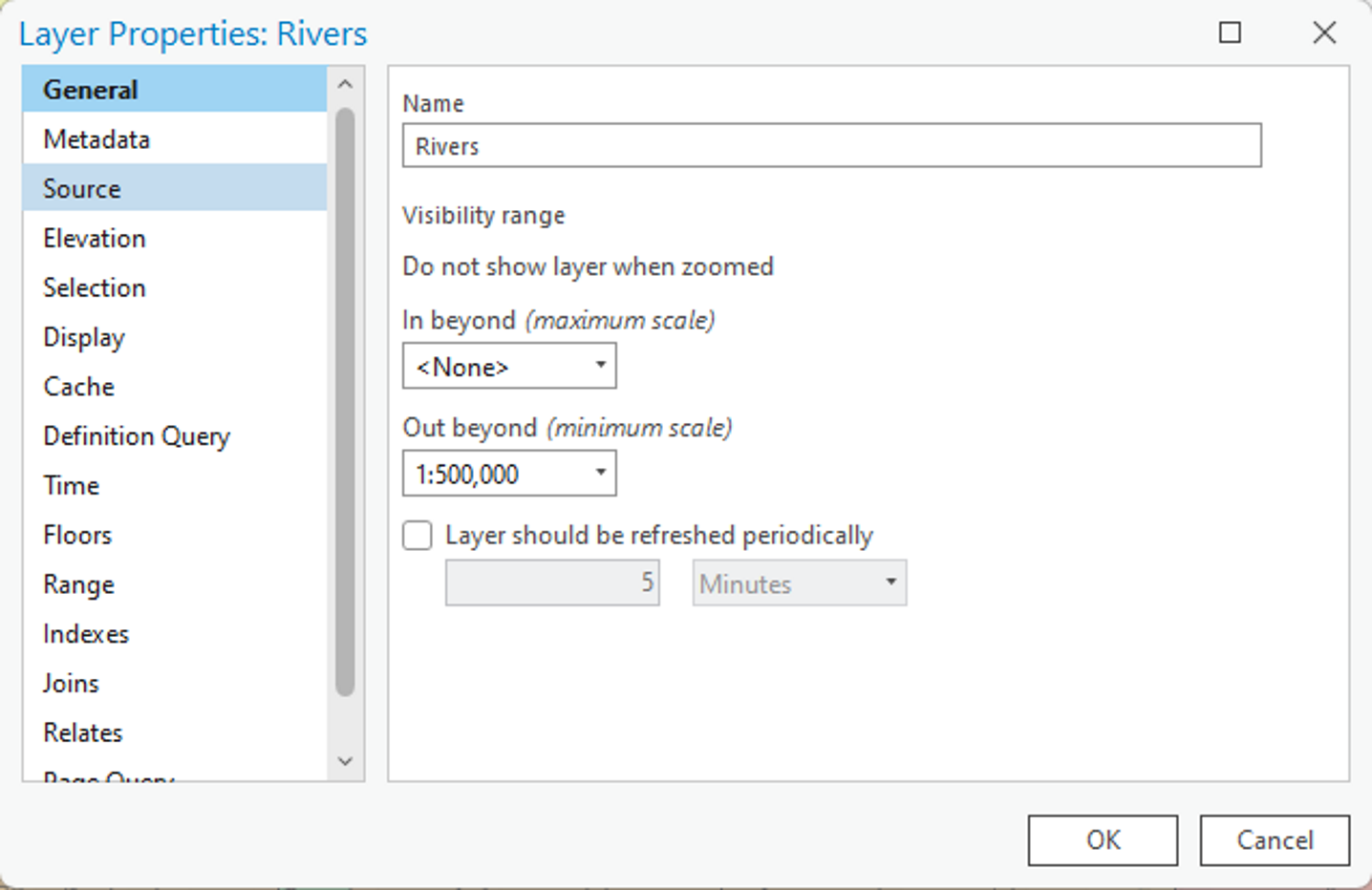Close the Layer Properties window
The height and width of the screenshot is (890, 1372).
1324,33
